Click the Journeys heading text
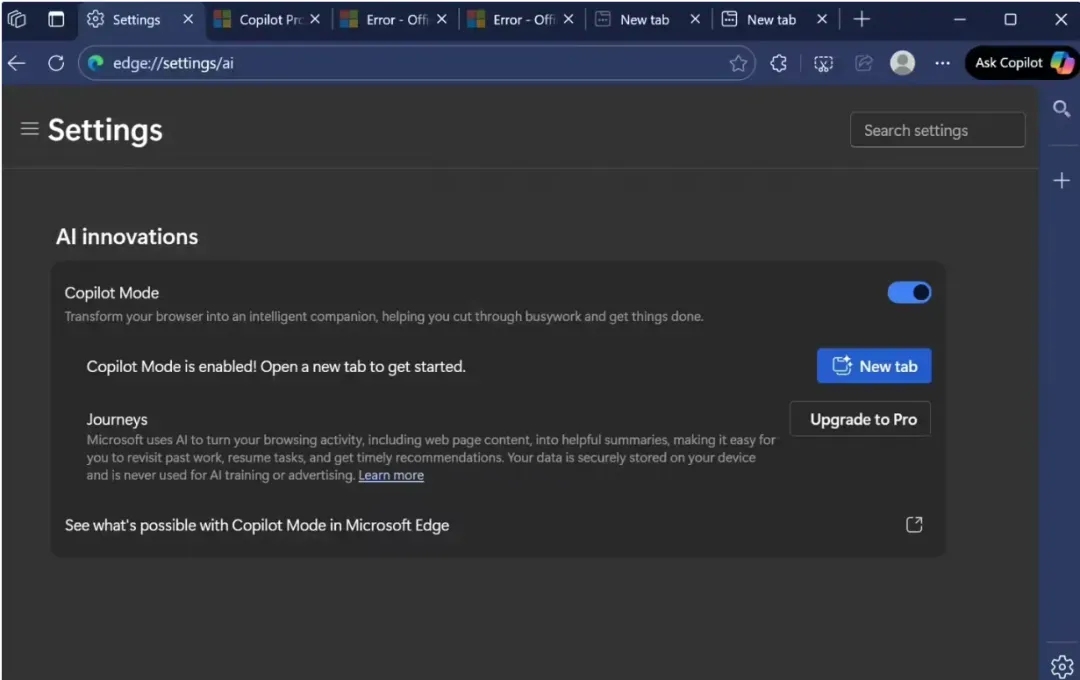The width and height of the screenshot is (1080, 680). click(x=117, y=420)
